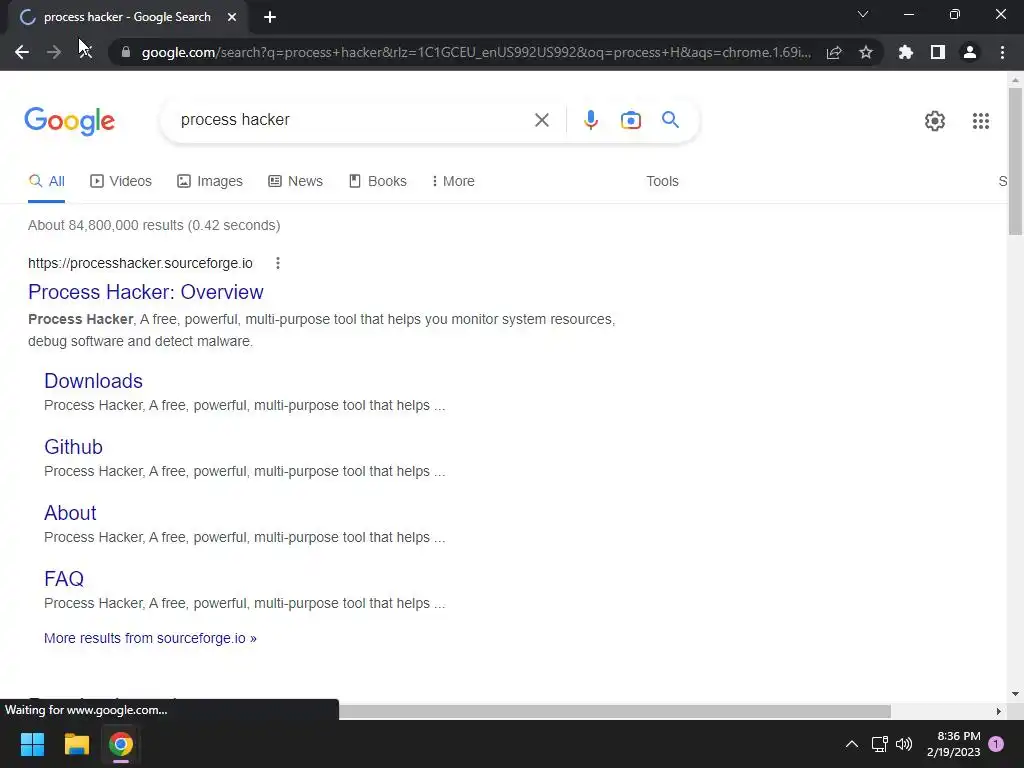Go back using the browser back arrow
Image resolution: width=1024 pixels, height=768 pixels.
point(22,52)
